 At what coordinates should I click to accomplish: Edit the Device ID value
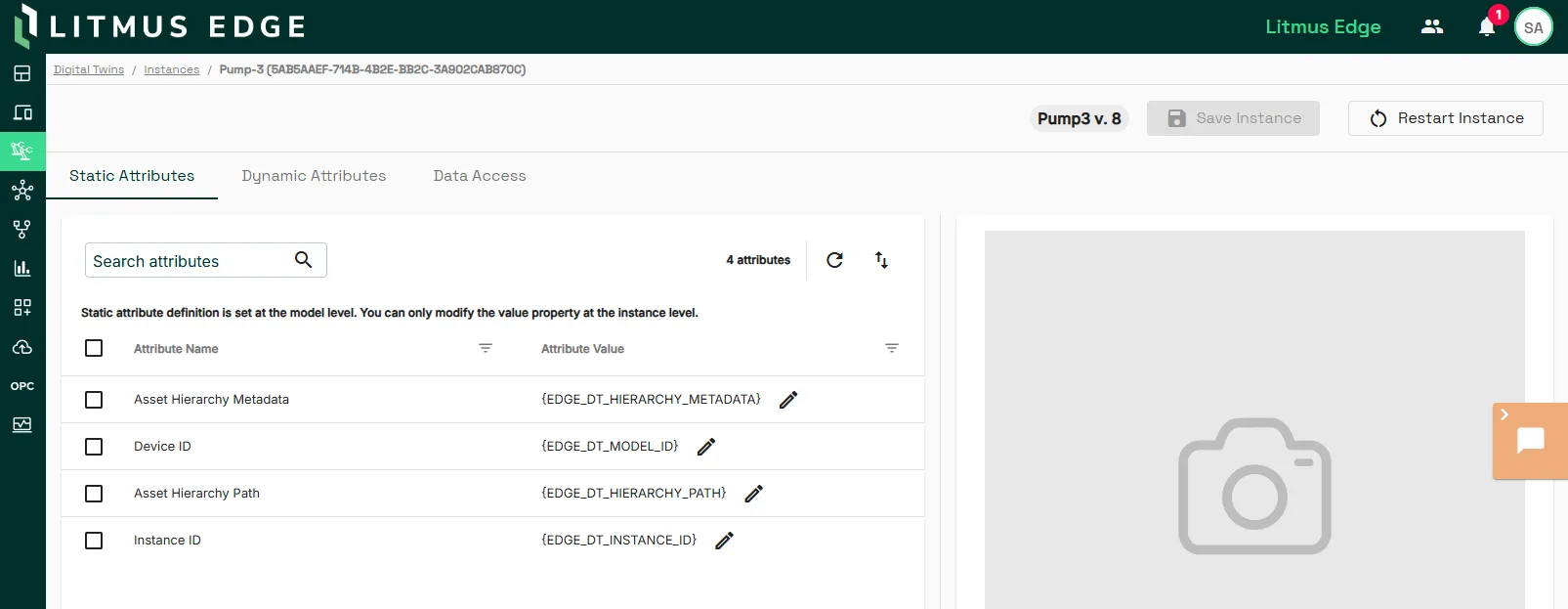click(x=706, y=447)
